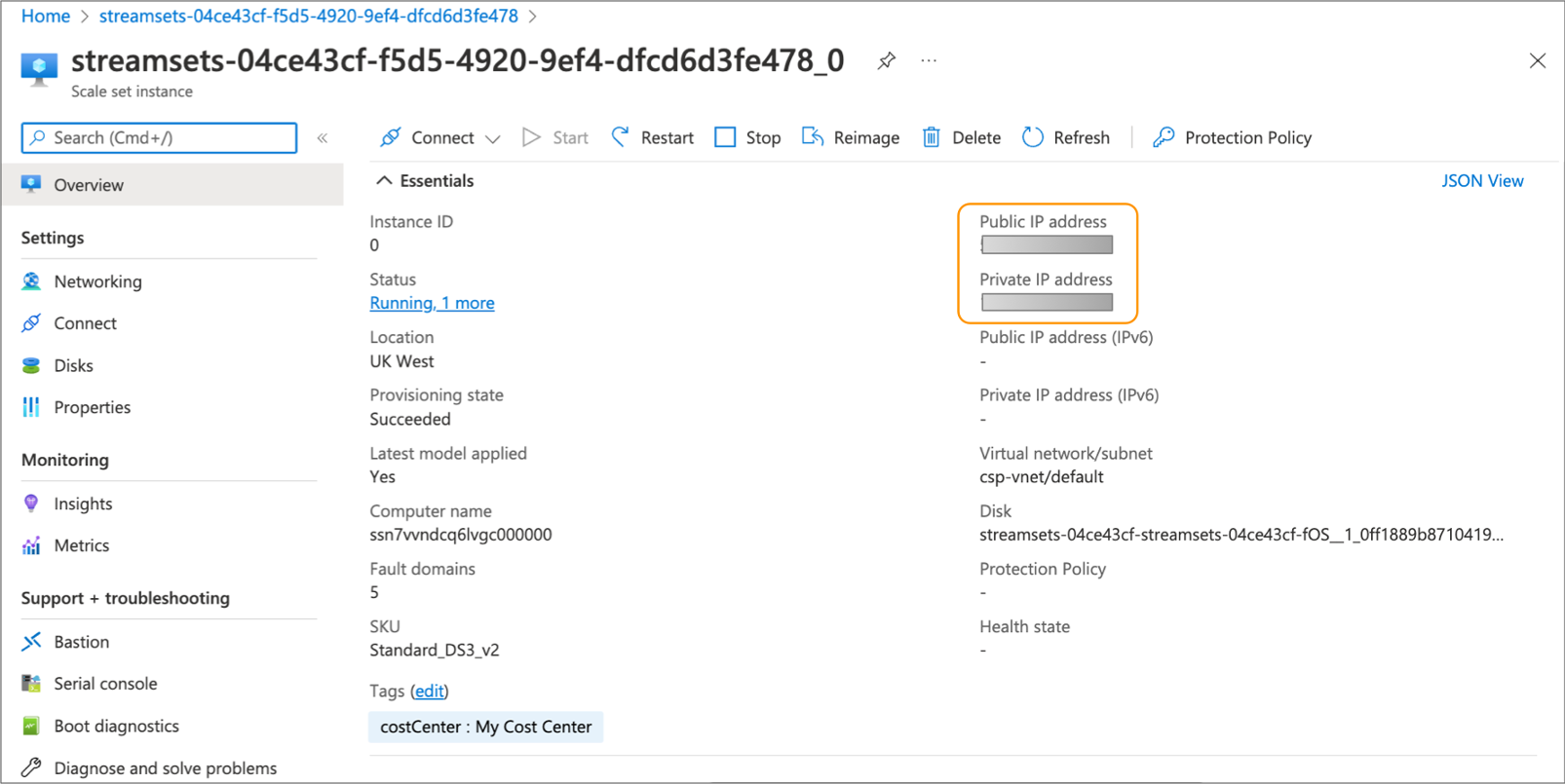This screenshot has width=1565, height=784.
Task: Click the Refresh circular icon
Action: pos(1033,137)
